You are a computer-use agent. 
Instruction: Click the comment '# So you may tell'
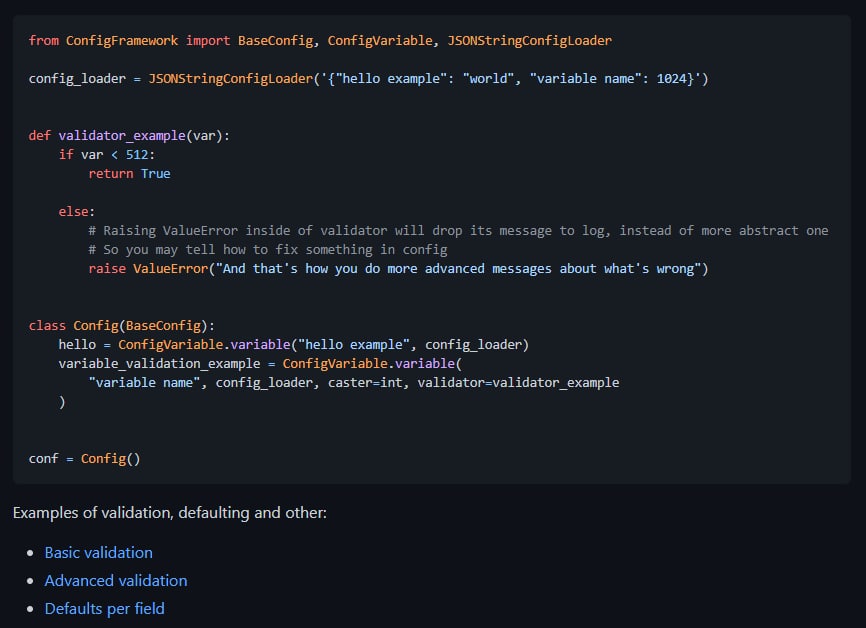[268, 250]
